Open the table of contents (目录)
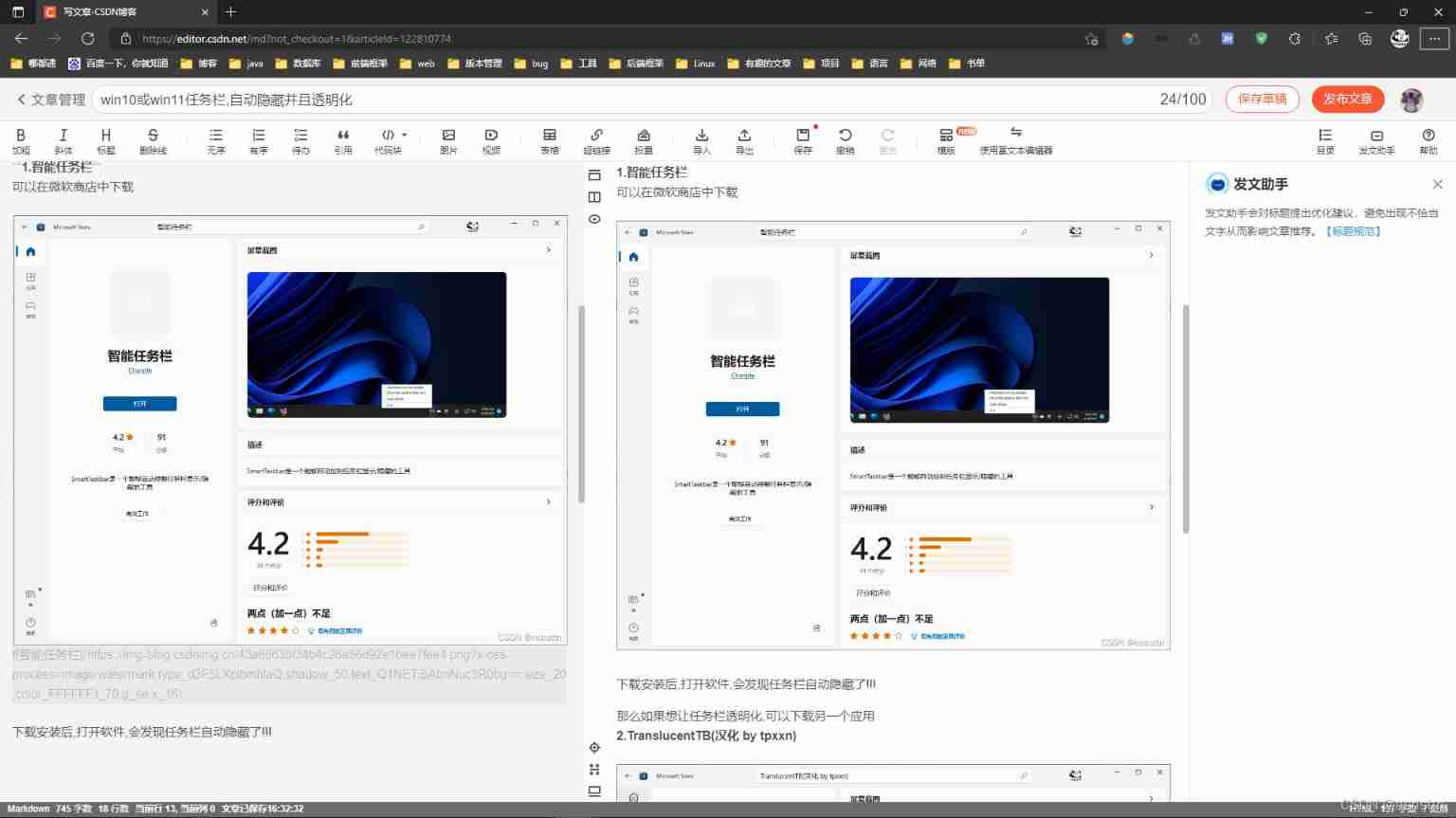 (1325, 140)
